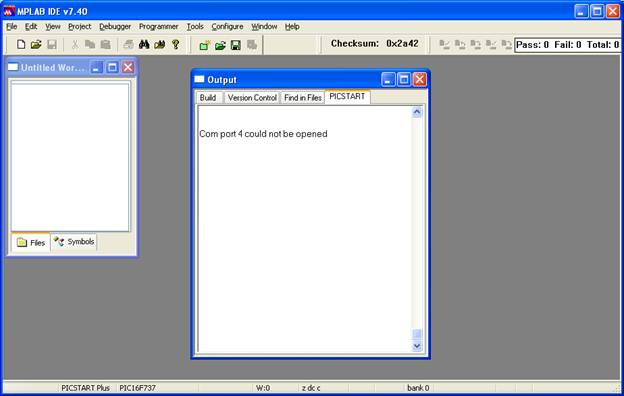The height and width of the screenshot is (396, 624).
Task: Click the 'Com port 4 could not be opened' message
Action: (x=263, y=134)
